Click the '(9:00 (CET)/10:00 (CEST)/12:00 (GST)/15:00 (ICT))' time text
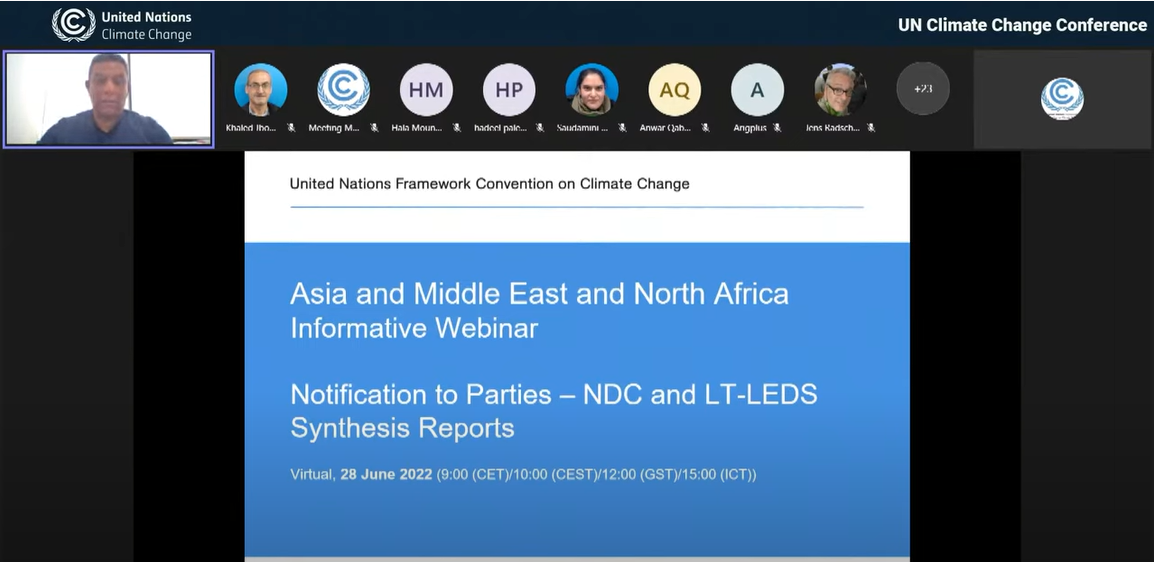 tap(597, 474)
